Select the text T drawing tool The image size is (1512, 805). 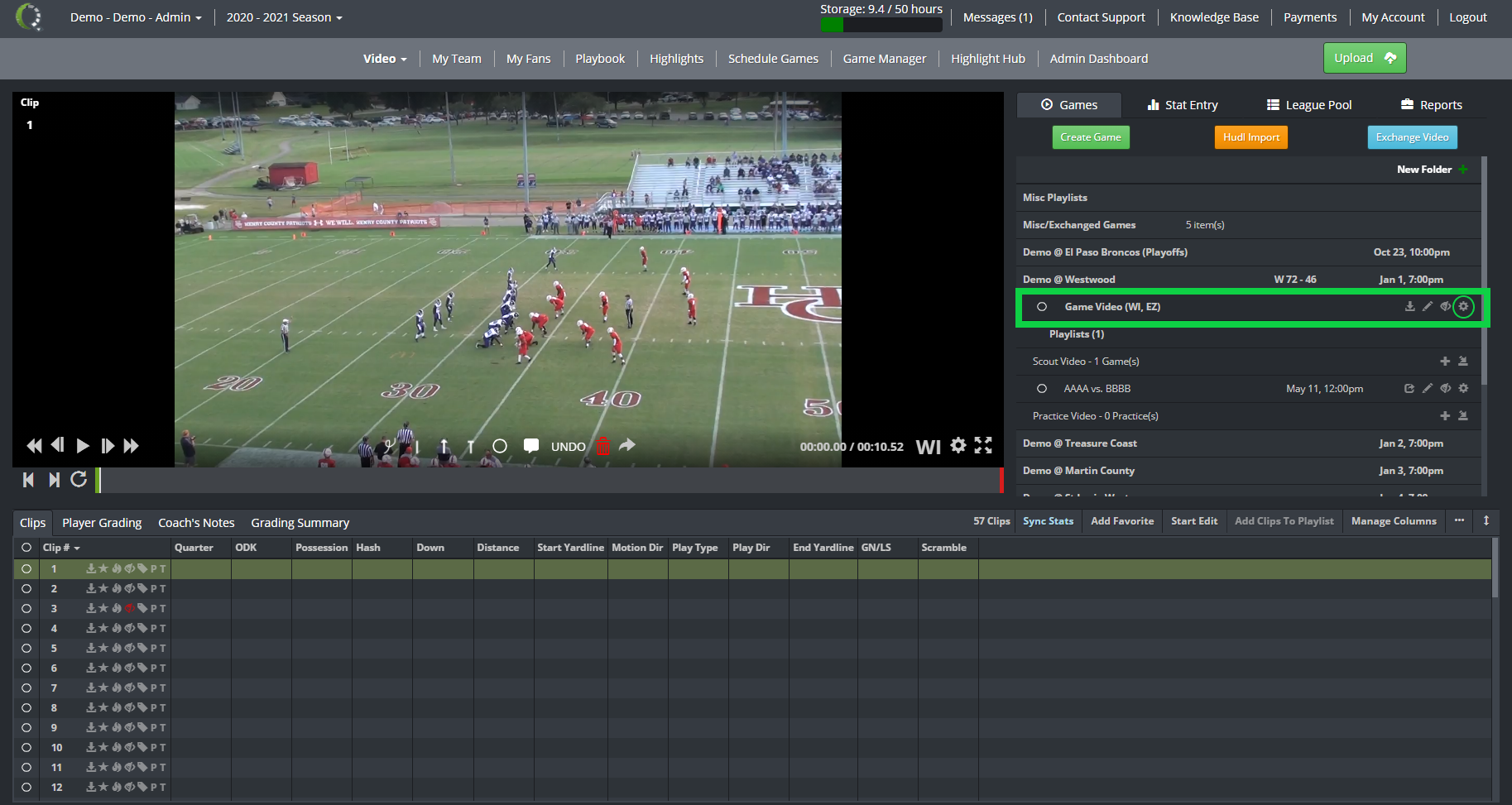(470, 446)
